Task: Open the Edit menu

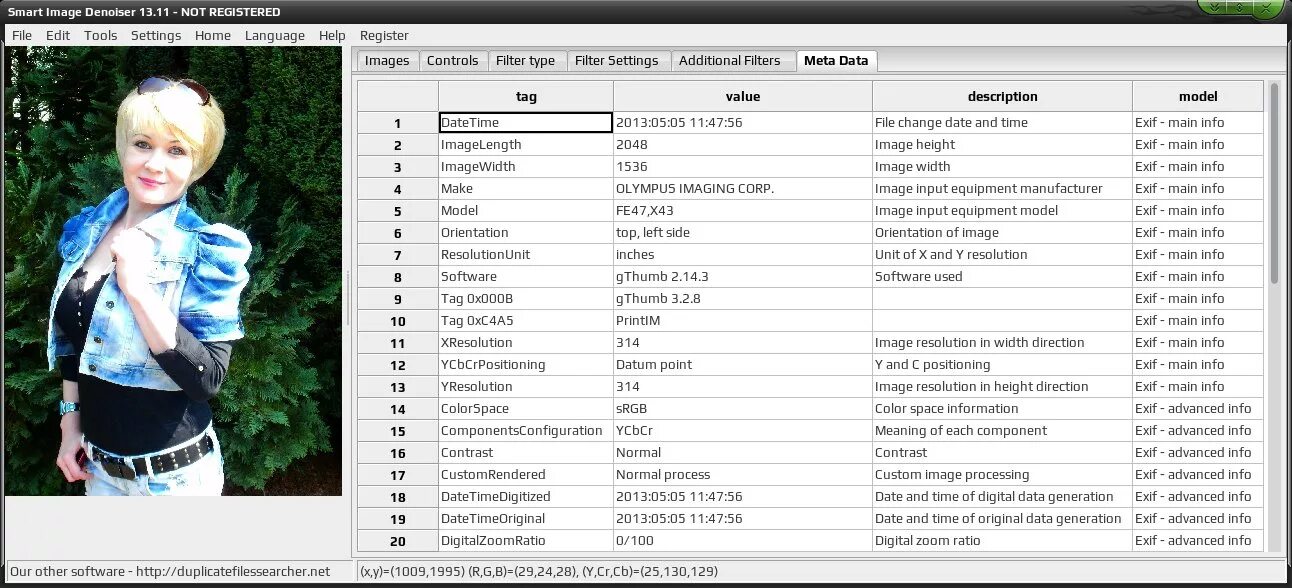Action: 58,35
